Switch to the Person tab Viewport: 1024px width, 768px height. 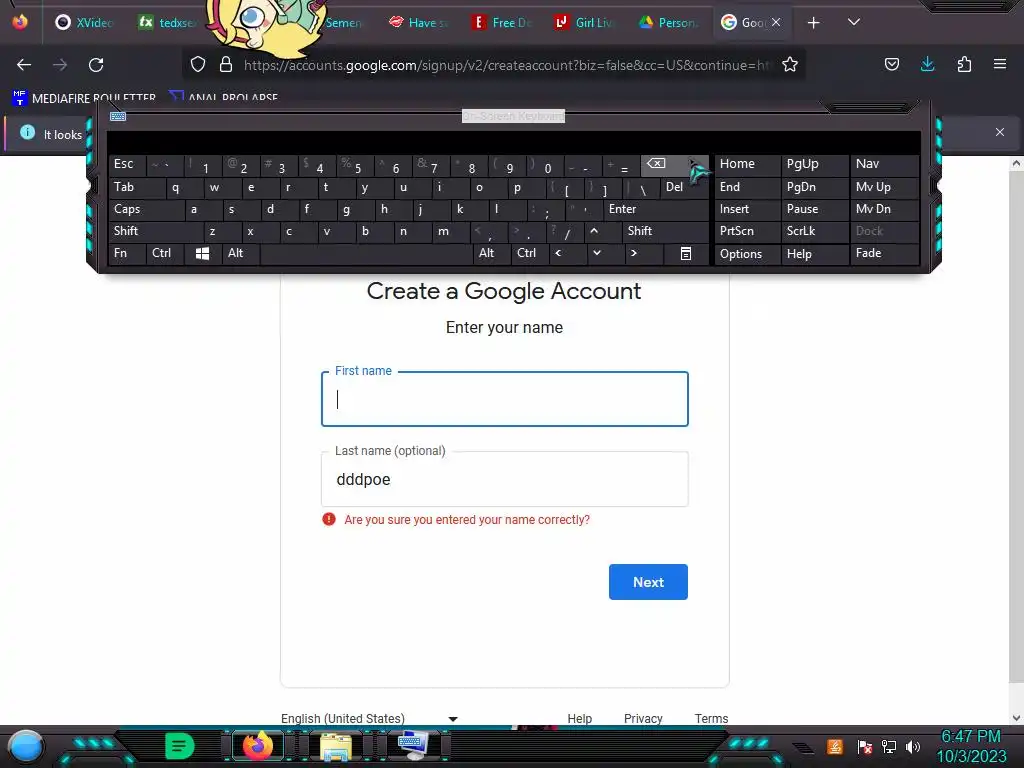(x=669, y=23)
